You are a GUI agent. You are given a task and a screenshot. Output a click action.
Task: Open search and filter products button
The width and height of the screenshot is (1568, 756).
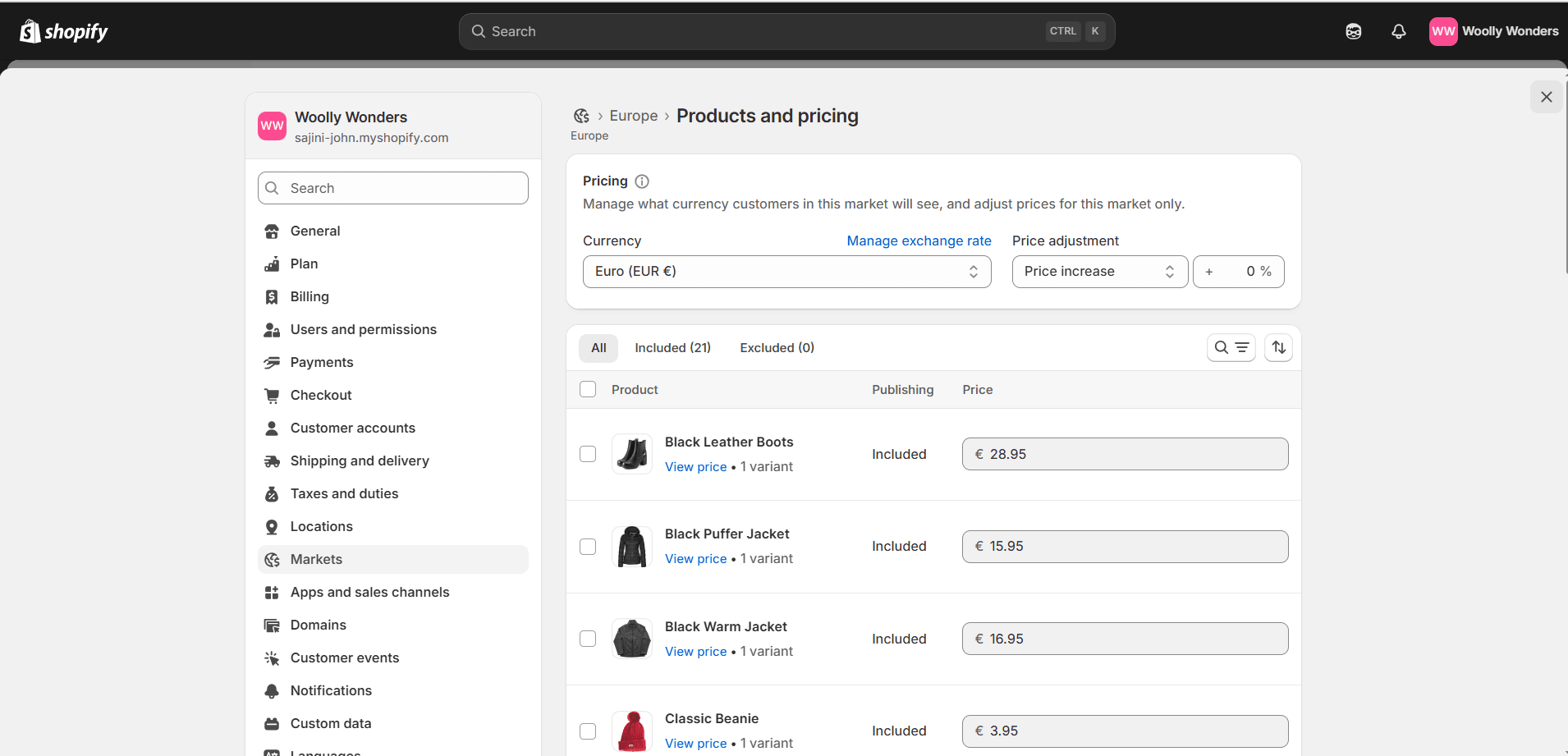tap(1231, 348)
